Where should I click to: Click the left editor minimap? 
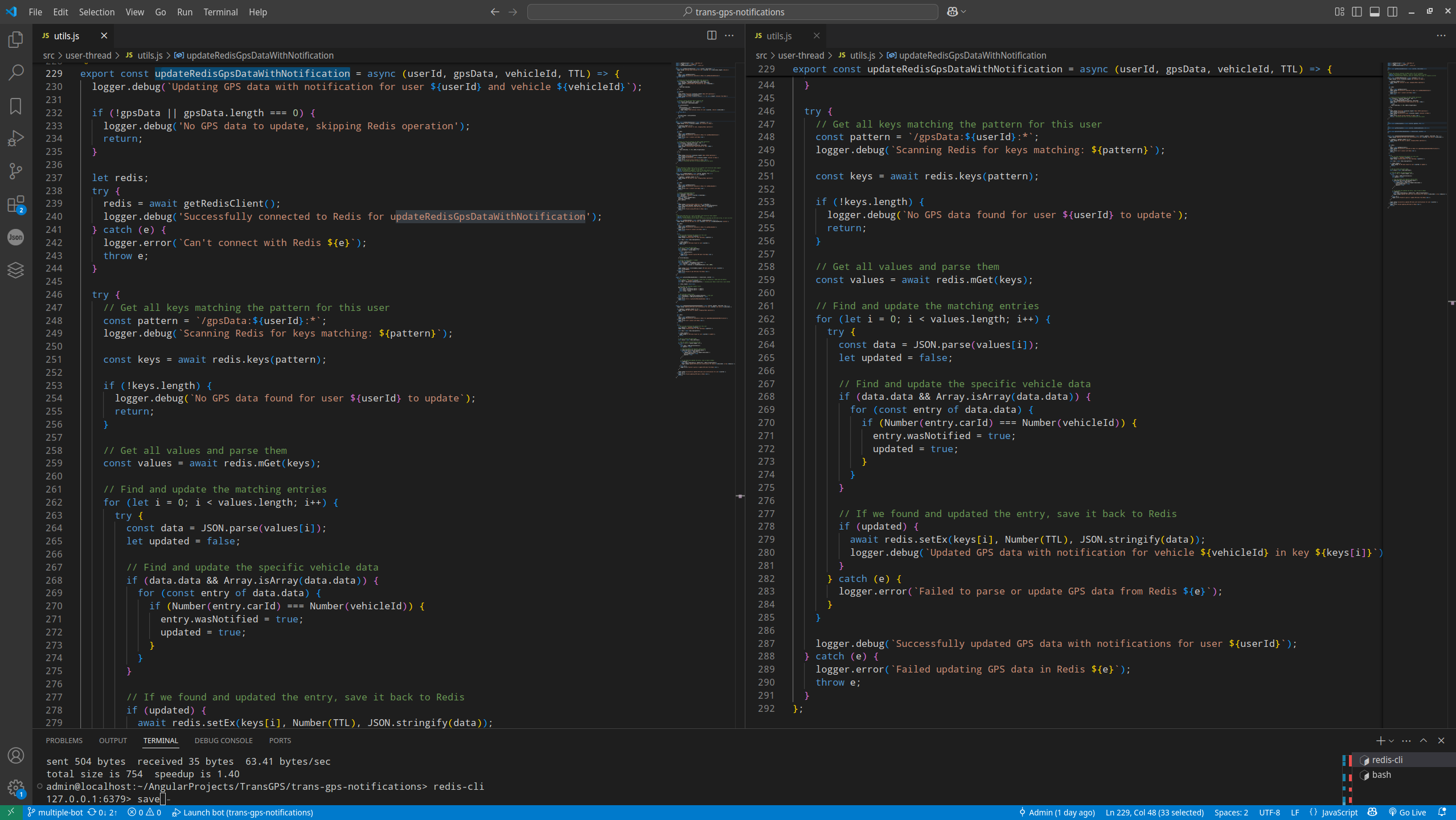704,216
